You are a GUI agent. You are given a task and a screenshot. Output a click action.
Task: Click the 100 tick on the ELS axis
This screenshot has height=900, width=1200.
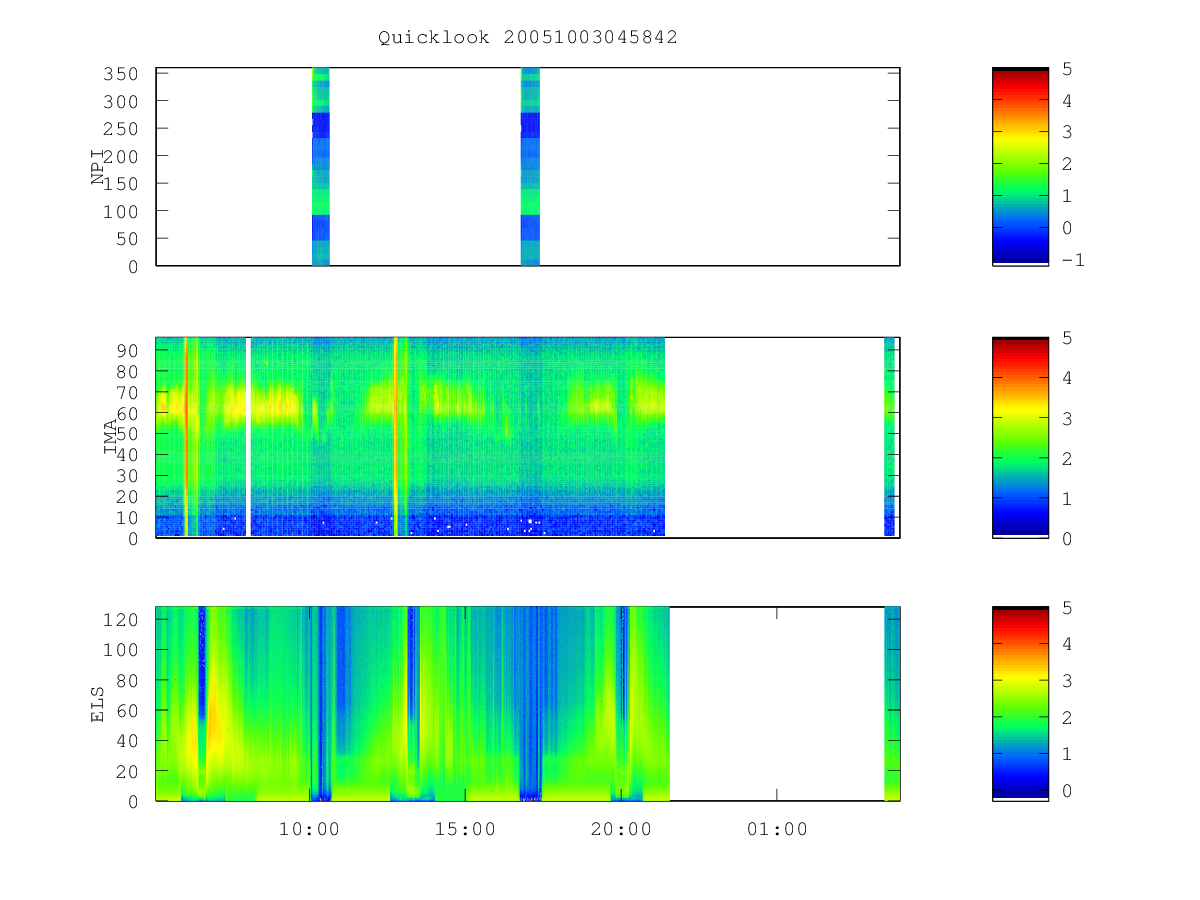click(x=120, y=649)
